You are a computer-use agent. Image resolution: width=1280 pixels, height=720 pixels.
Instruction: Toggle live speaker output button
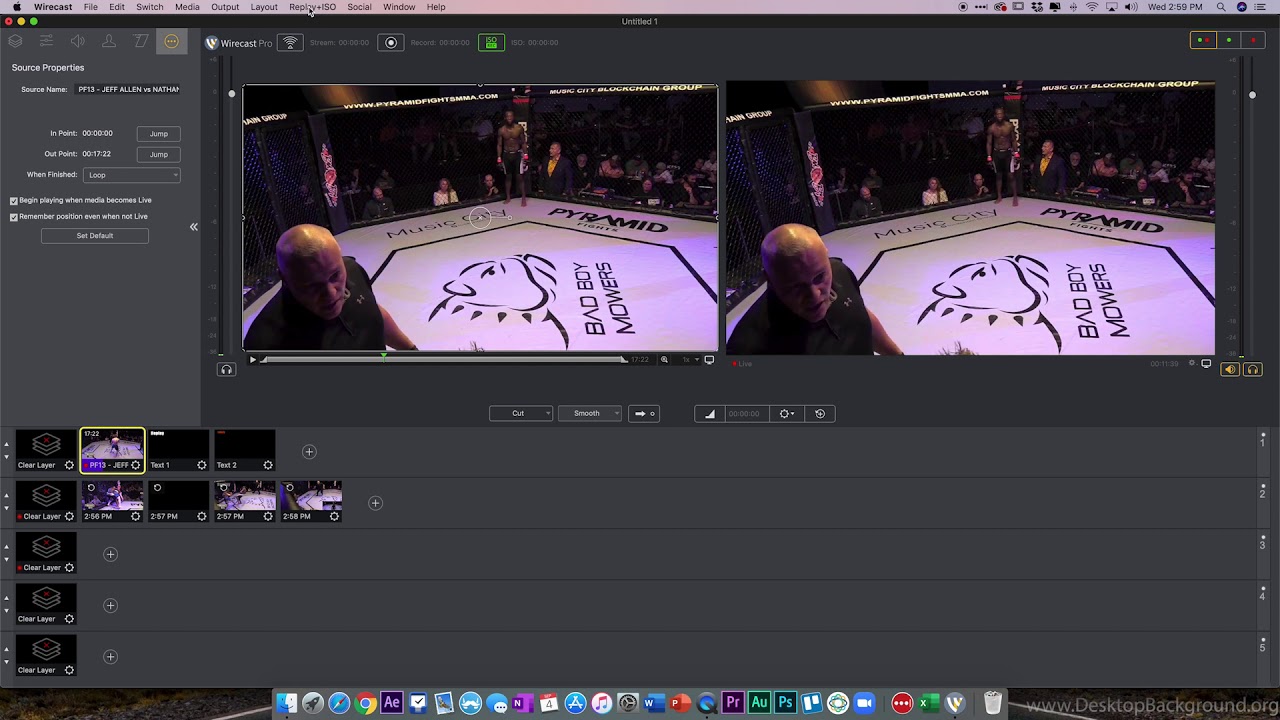1230,370
